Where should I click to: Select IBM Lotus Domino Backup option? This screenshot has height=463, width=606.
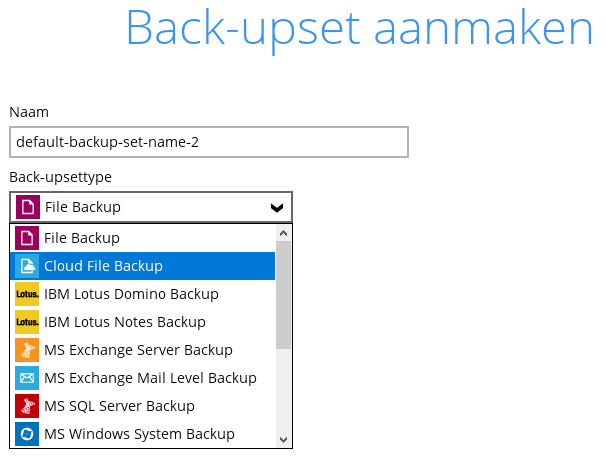coord(142,294)
